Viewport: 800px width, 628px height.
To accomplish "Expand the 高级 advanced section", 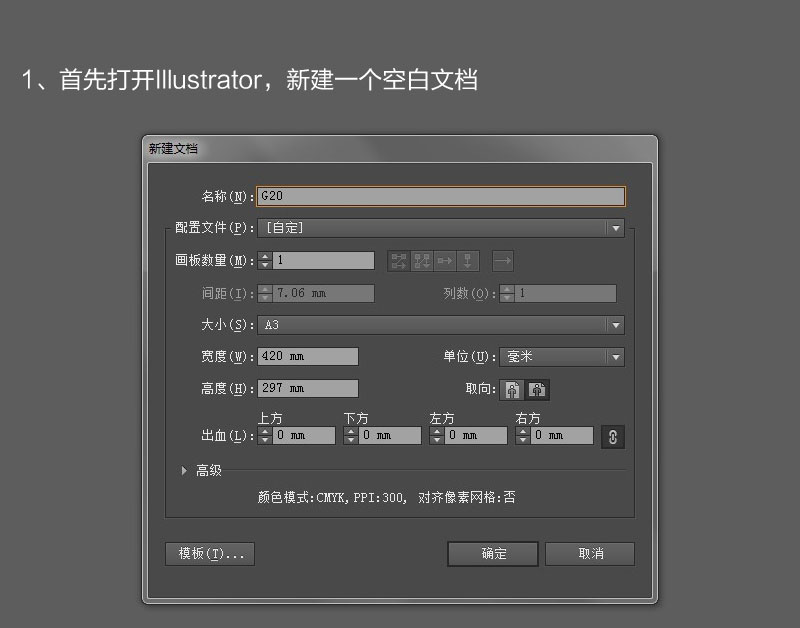I will [x=184, y=470].
